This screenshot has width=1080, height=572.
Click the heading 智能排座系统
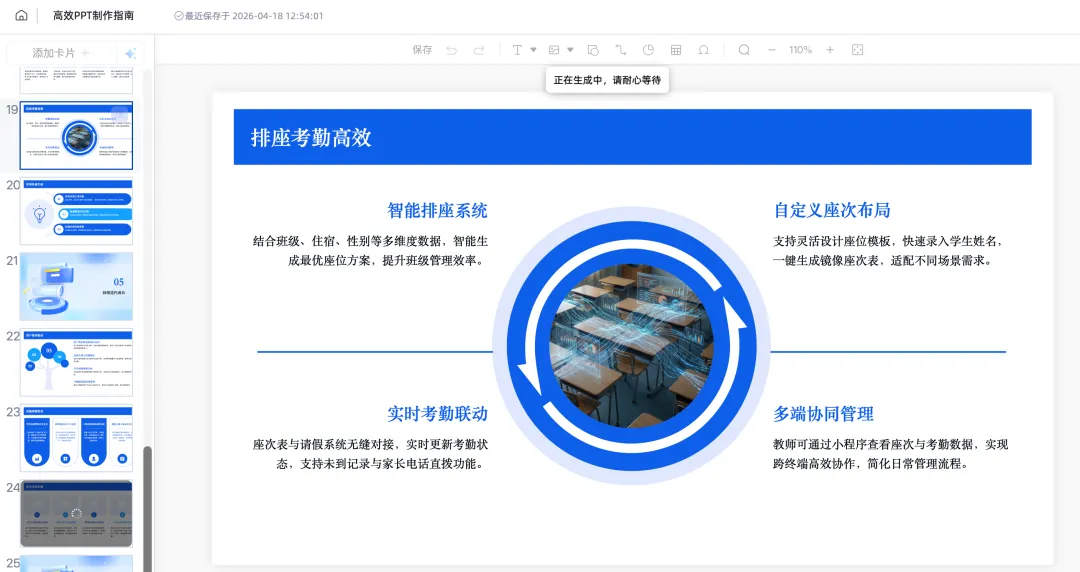click(437, 210)
